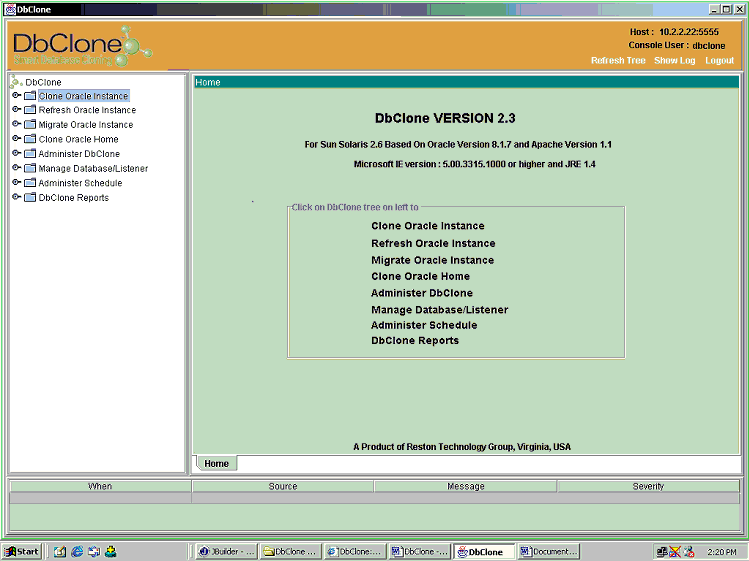Click Migrate Oracle Instance text in home panel
749x561 pixels.
click(433, 260)
